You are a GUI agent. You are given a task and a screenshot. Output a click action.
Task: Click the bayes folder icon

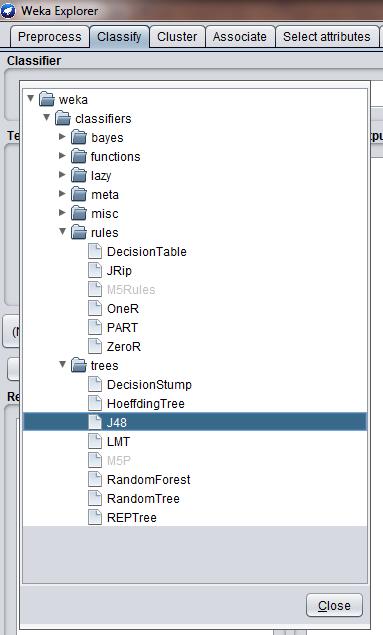click(79, 137)
